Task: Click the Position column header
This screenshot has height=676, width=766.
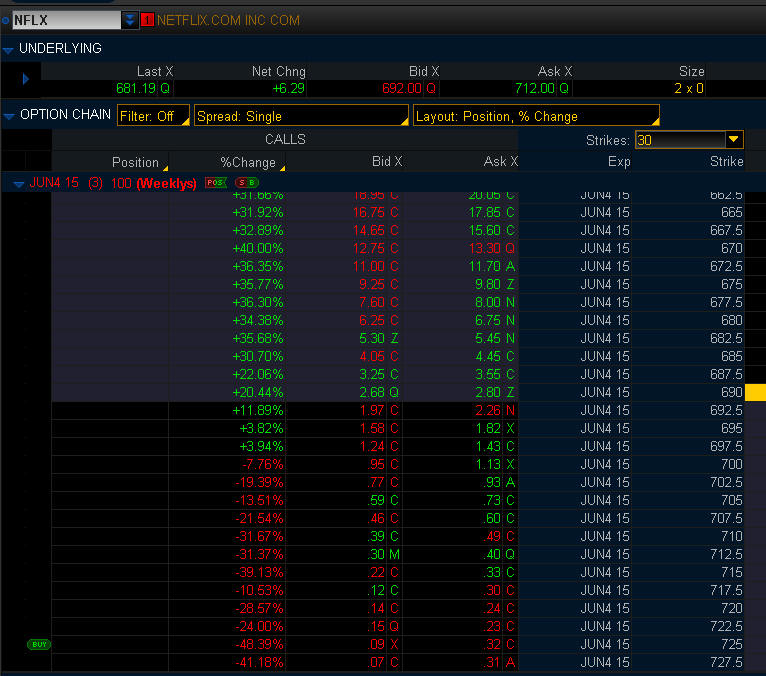Action: click(x=135, y=162)
